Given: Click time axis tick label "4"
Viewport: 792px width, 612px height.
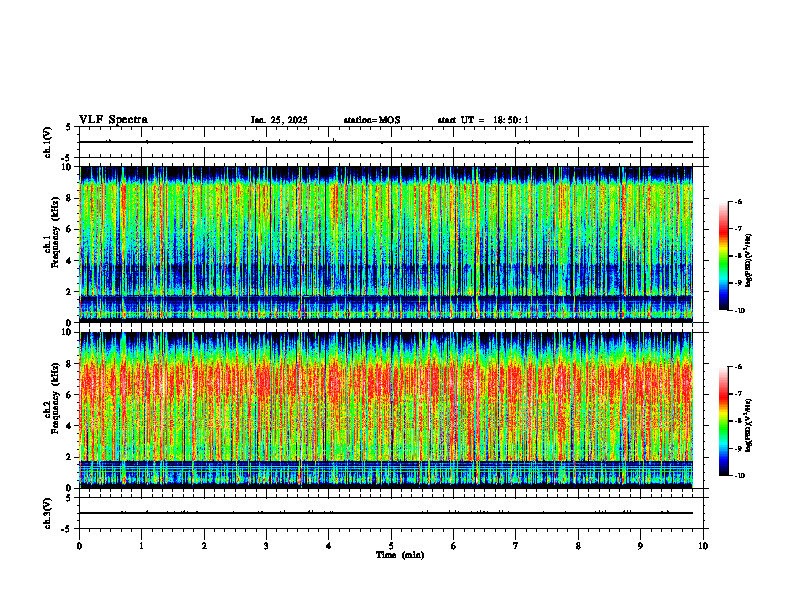Looking at the screenshot, I should (x=329, y=546).
